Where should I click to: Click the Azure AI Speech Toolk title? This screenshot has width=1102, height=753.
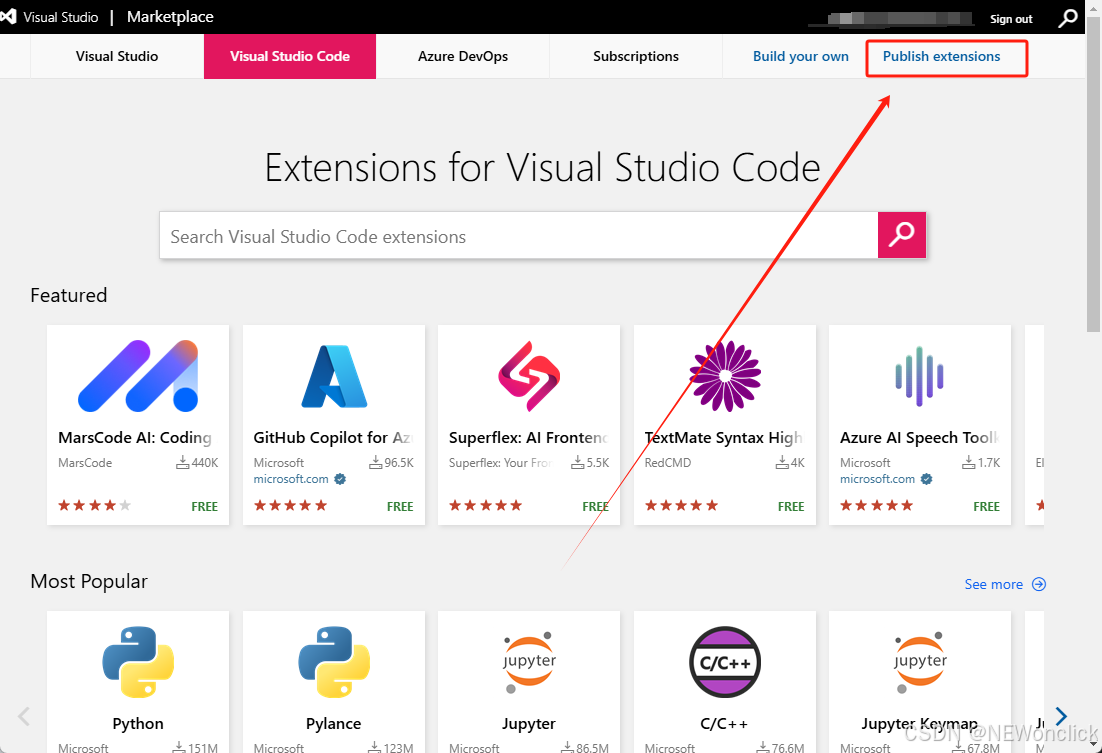tap(919, 437)
